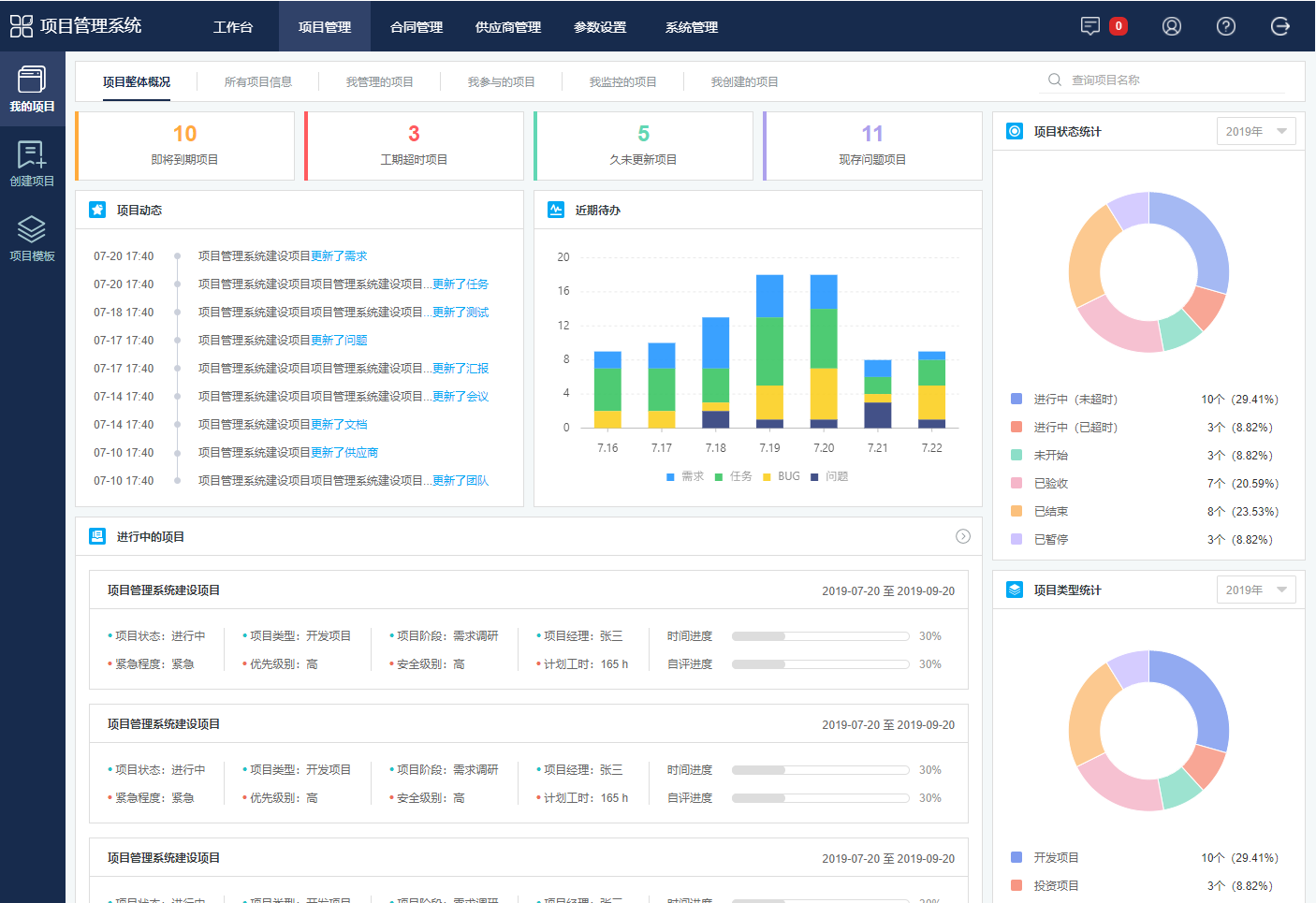The height and width of the screenshot is (903, 1316).
Task: Toggle 问题 legend in 近期待办 chart
Action: coord(829,476)
